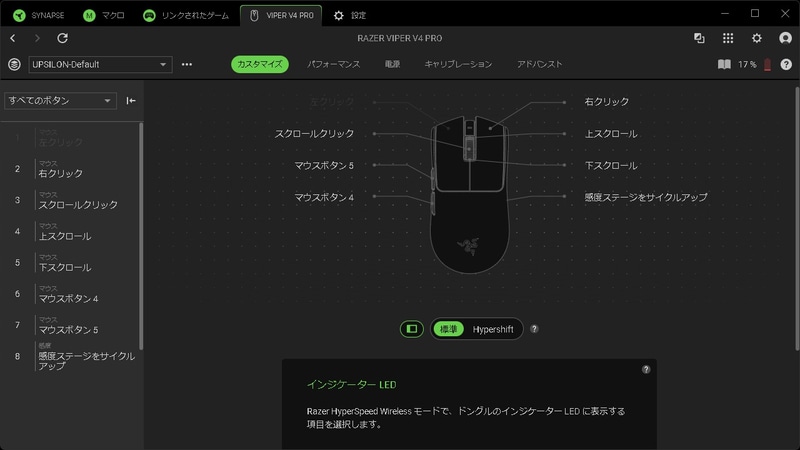Click the sidebar list scrollbar
Image resolution: width=800 pixels, height=450 pixels.
click(x=141, y=236)
